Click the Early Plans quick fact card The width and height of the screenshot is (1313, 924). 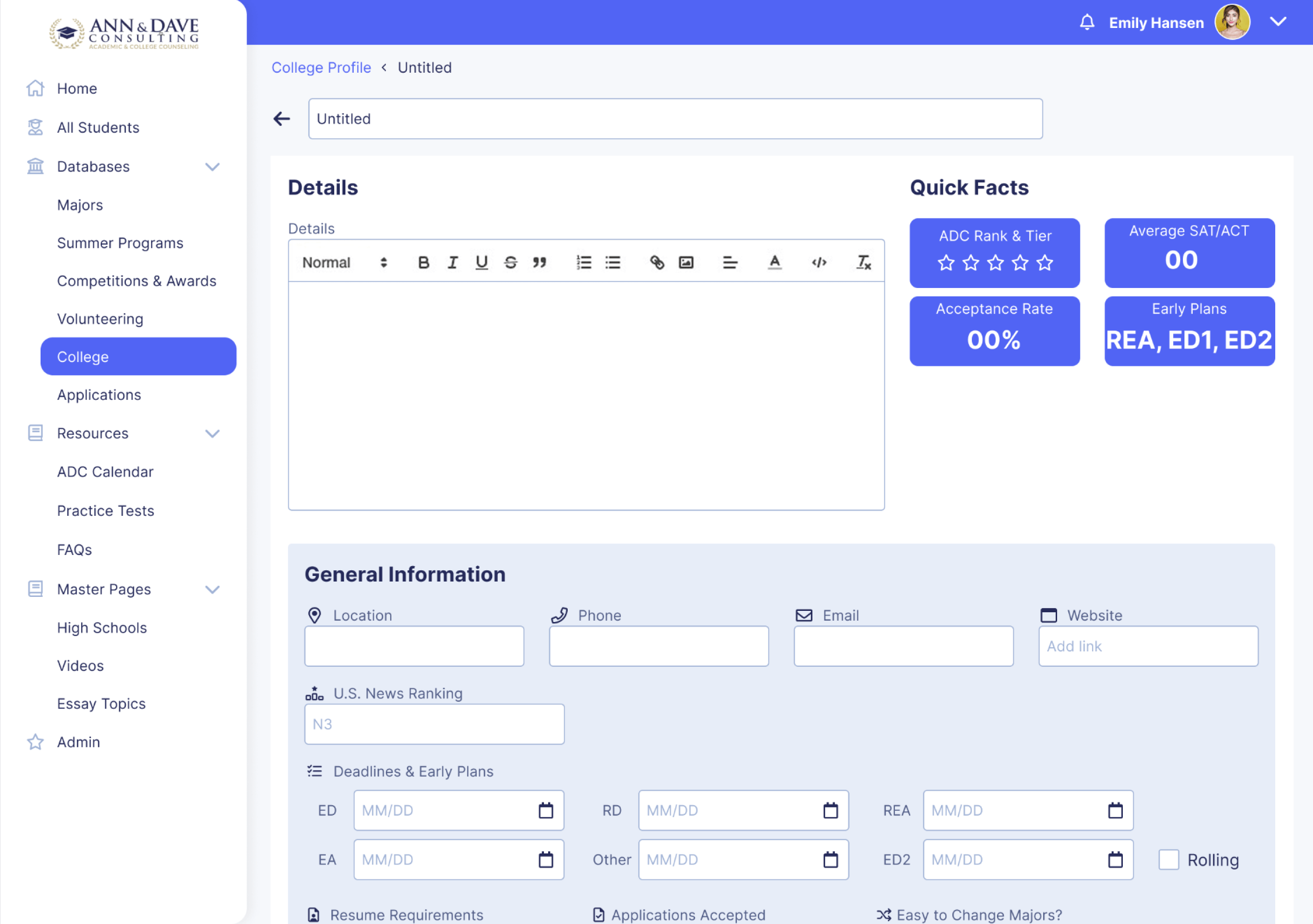pyautogui.click(x=1189, y=331)
